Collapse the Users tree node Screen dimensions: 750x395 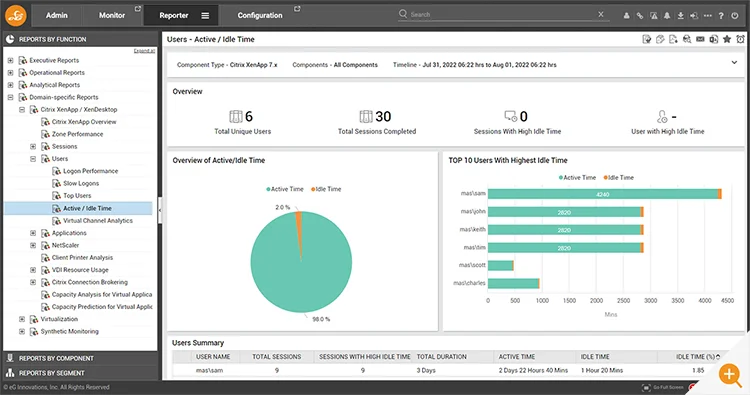click(x=33, y=159)
